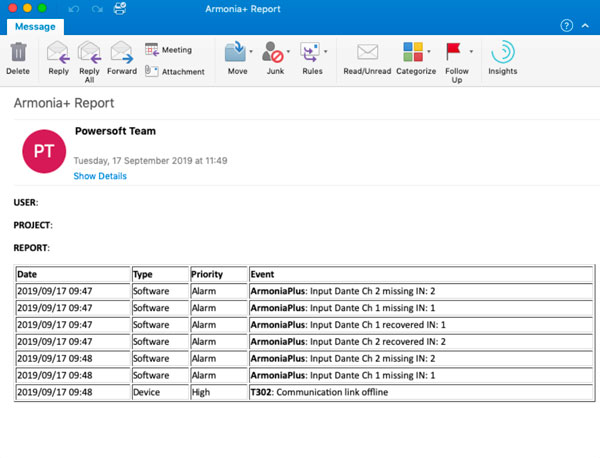This screenshot has width=600, height=458.
Task: Click the 'Armonia+ Report' subject heading
Action: click(x=64, y=103)
